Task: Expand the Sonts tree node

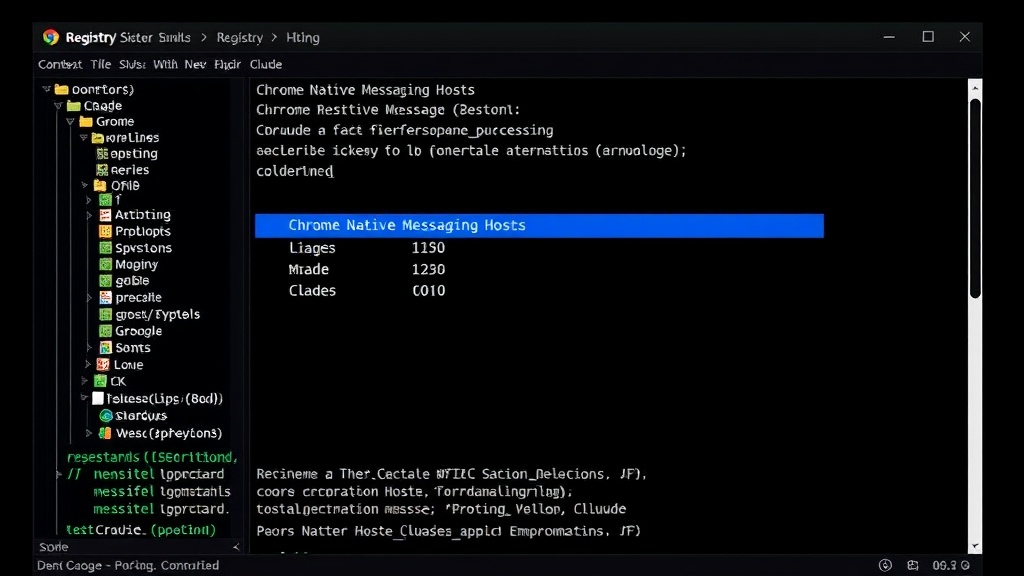Action: [x=89, y=347]
